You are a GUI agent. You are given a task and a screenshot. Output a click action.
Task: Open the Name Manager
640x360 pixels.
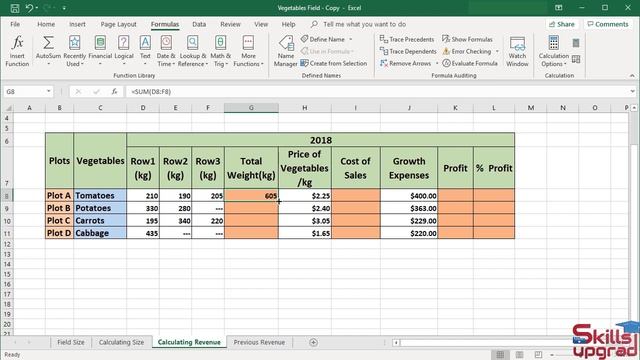[x=286, y=51]
